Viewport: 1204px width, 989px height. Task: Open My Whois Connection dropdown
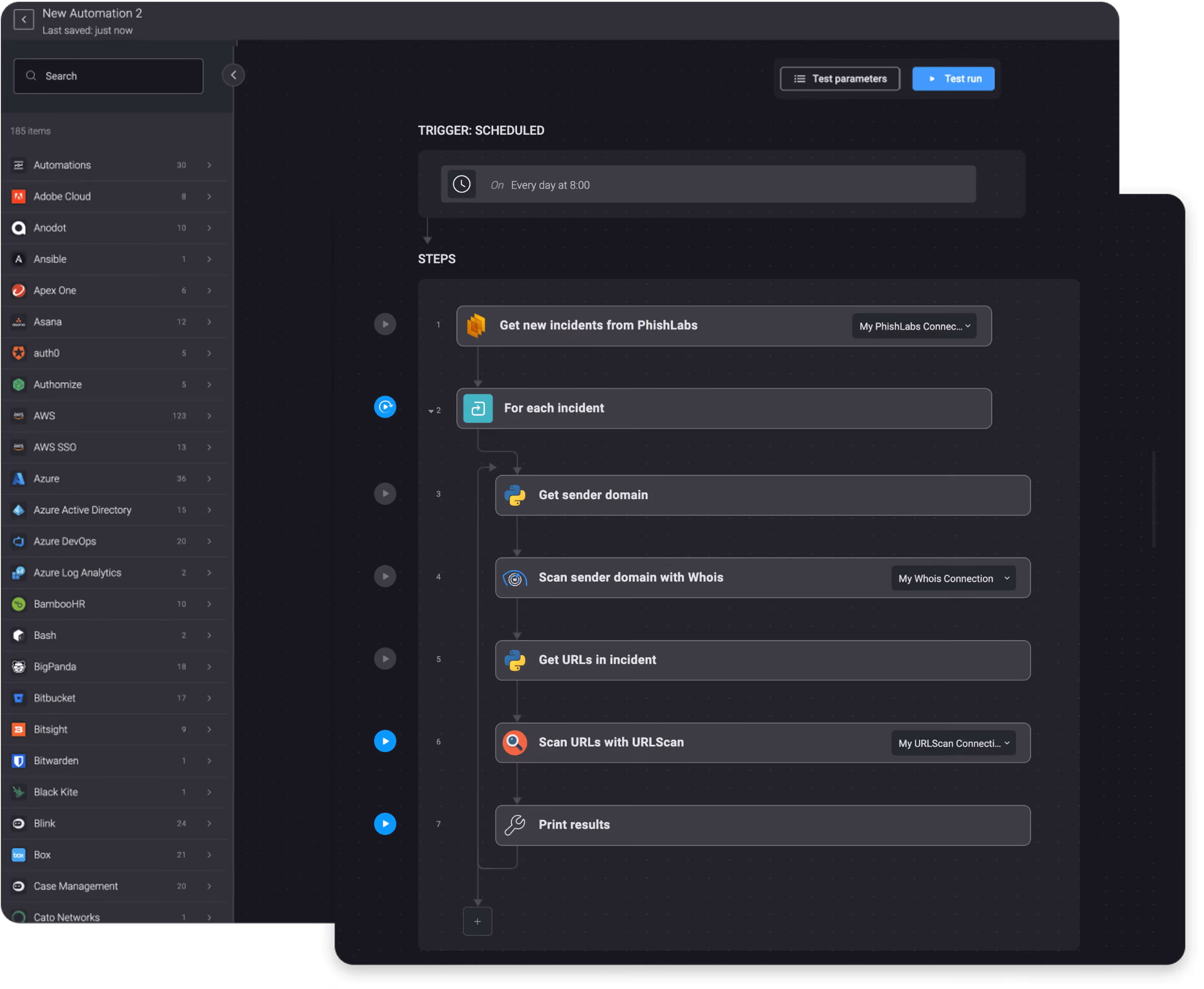pyautogui.click(x=953, y=578)
